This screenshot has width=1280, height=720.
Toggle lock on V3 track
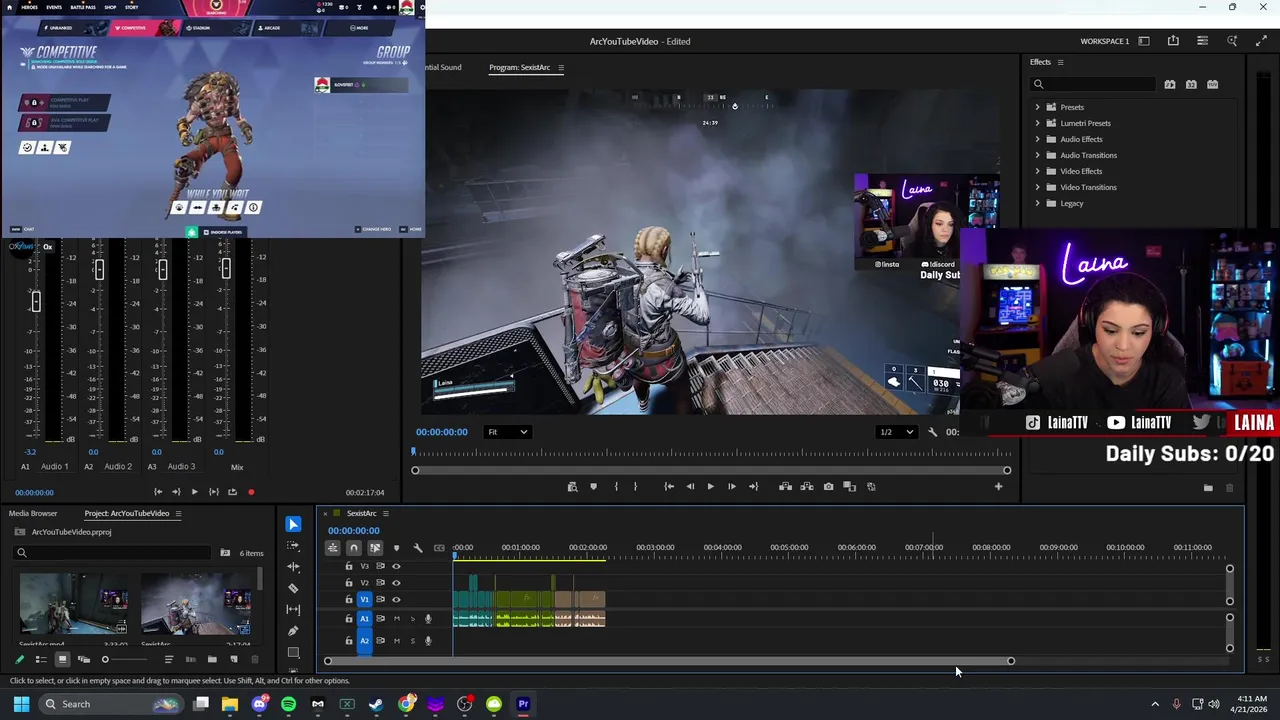click(x=349, y=566)
